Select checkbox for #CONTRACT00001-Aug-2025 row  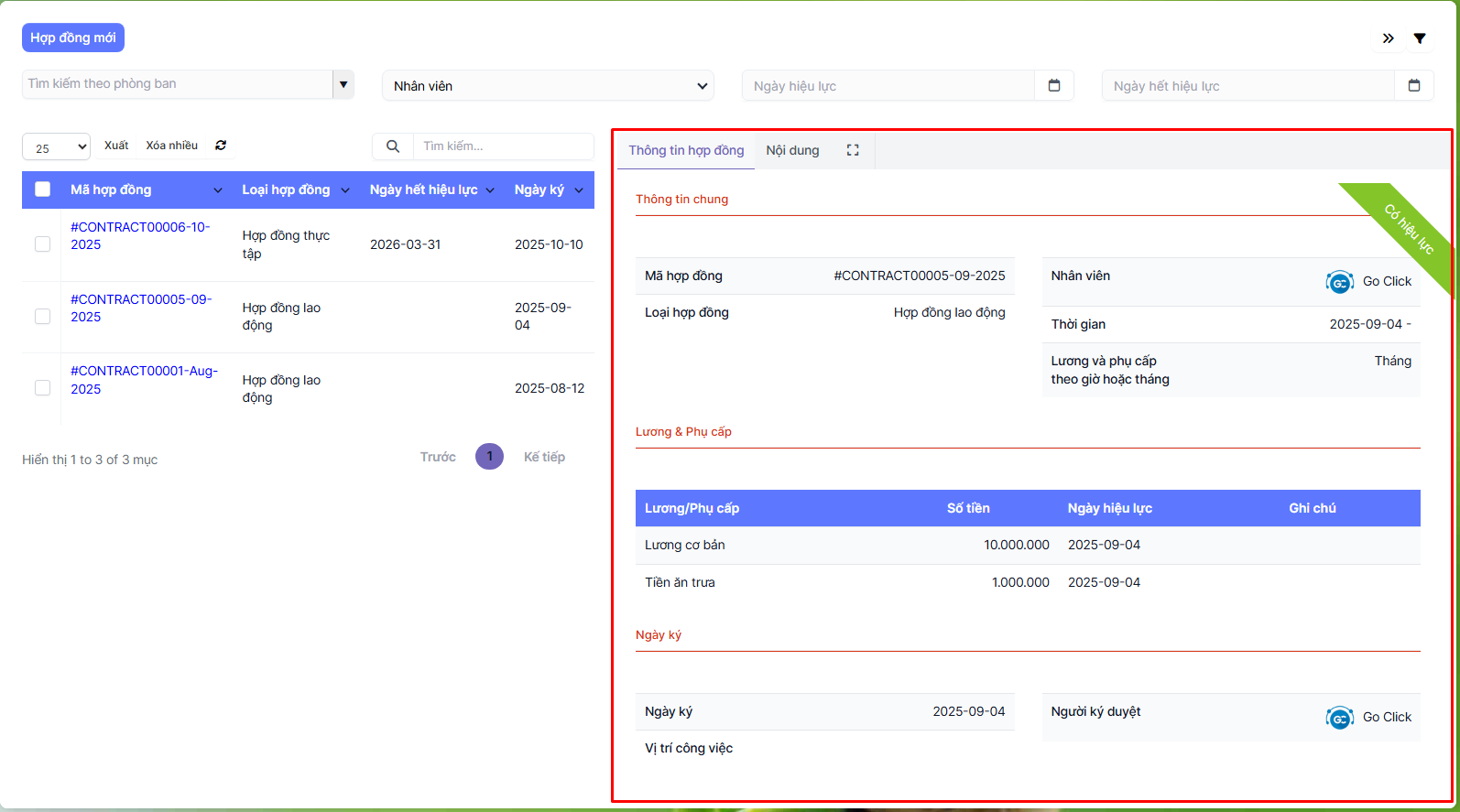point(42,388)
